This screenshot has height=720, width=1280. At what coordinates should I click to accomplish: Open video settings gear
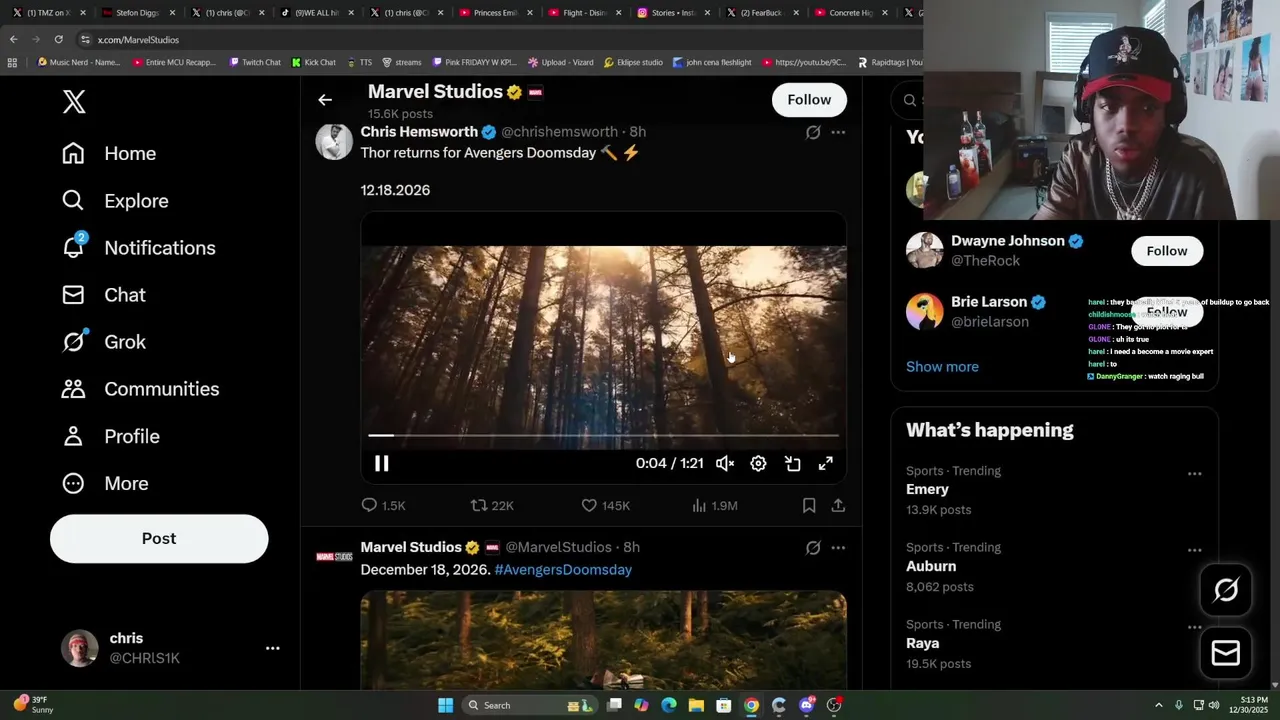[758, 463]
